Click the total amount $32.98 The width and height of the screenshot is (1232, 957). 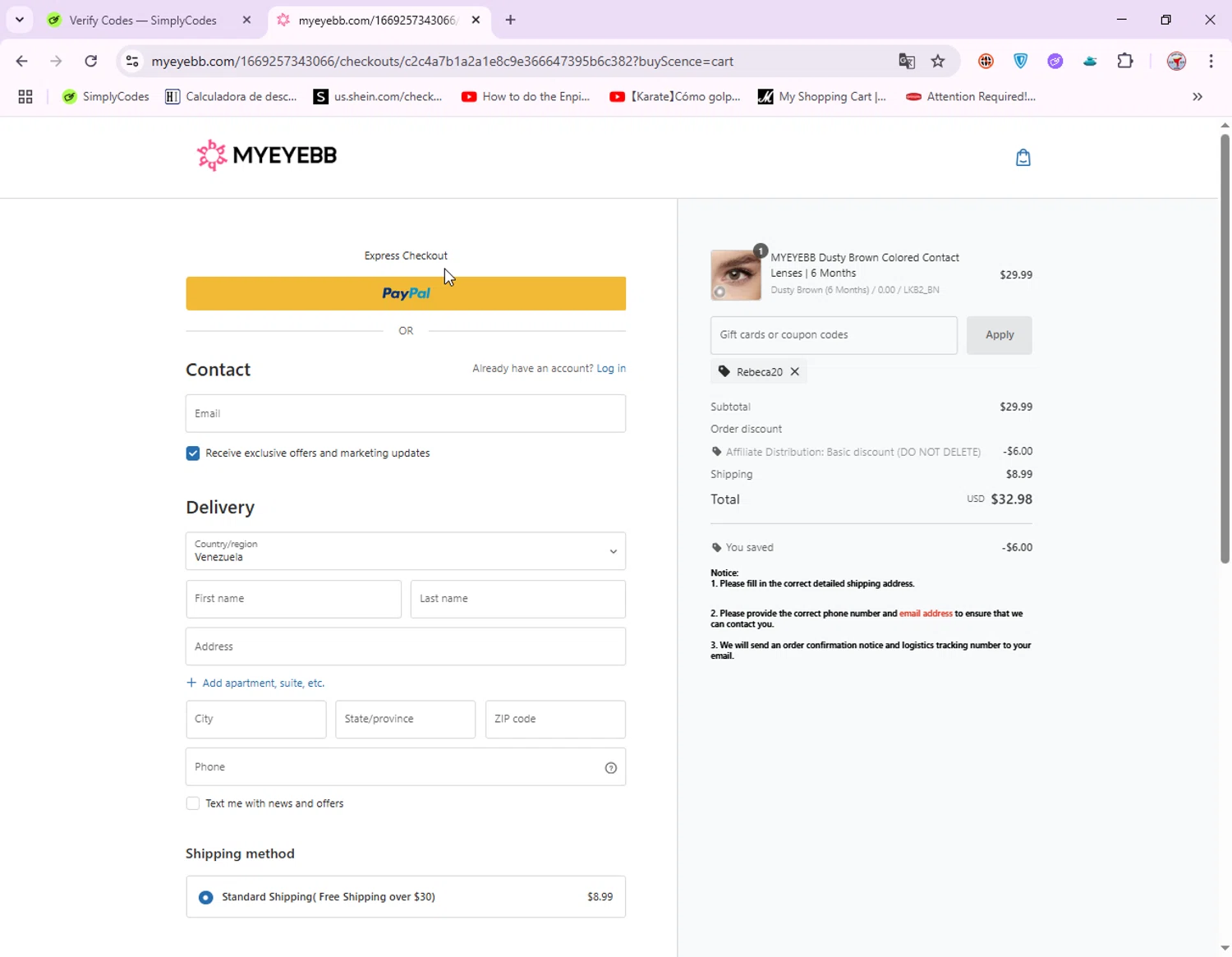coord(1011,499)
